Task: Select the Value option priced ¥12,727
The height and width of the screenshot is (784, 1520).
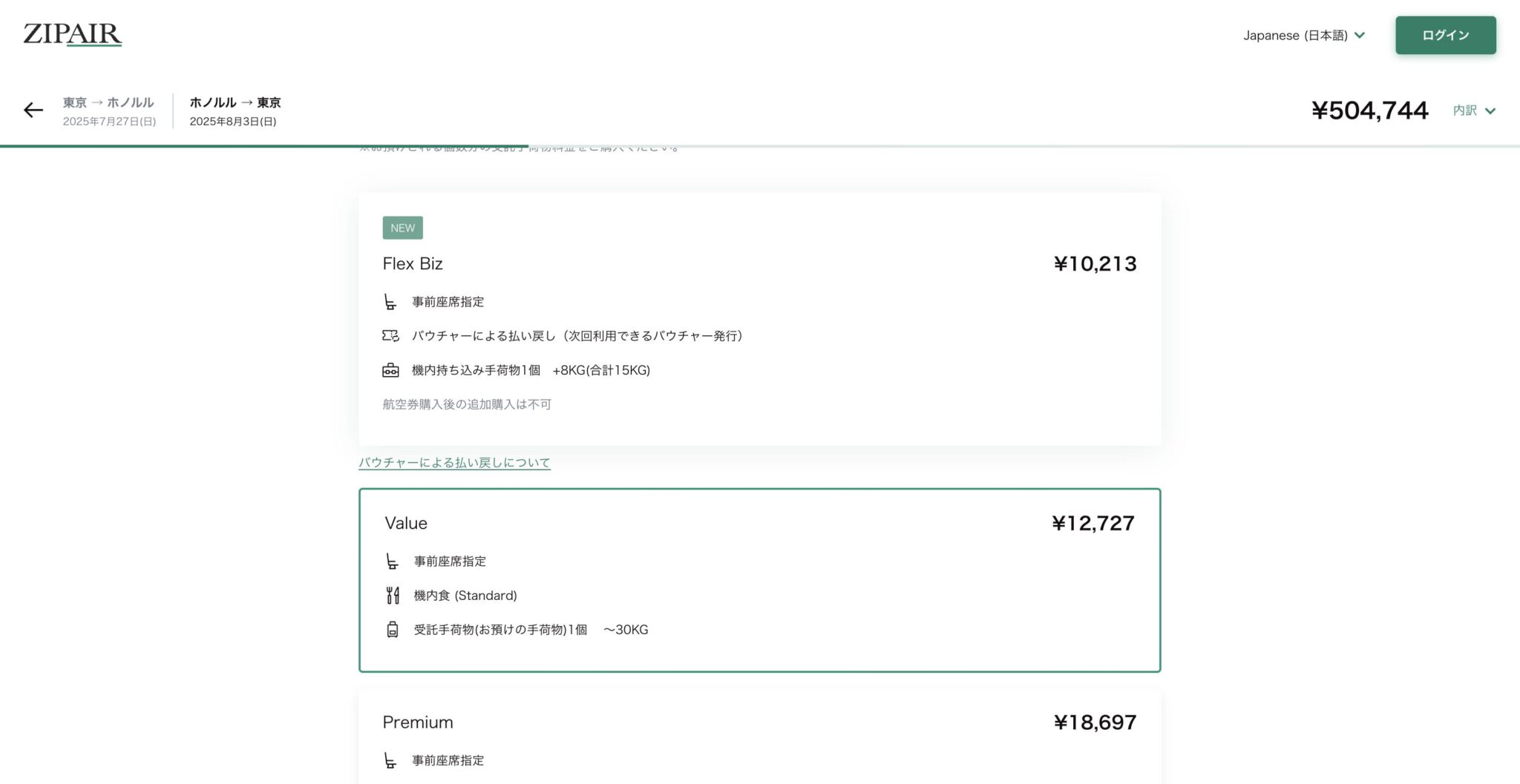Action: click(x=759, y=580)
